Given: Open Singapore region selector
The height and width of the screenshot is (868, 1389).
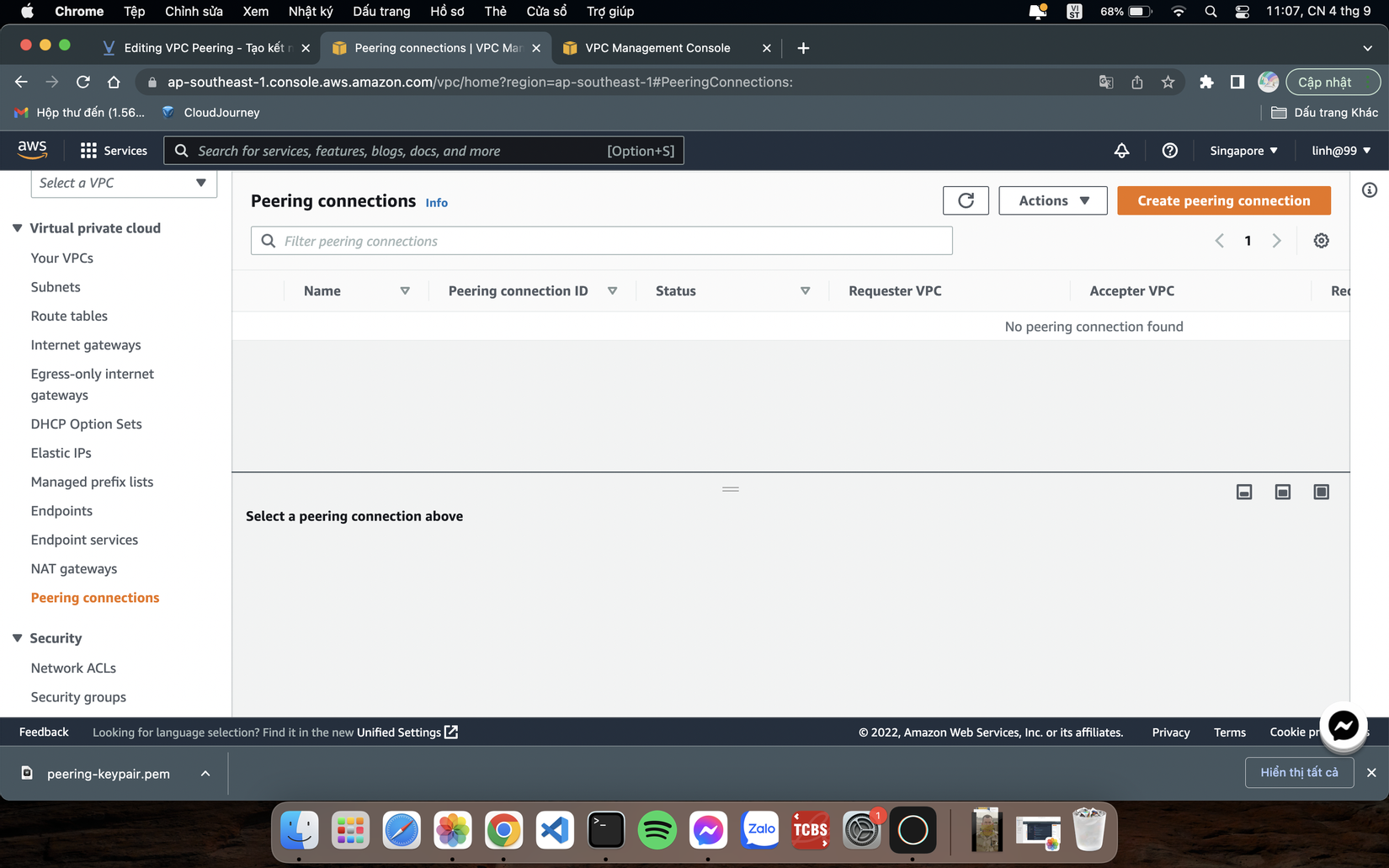Looking at the screenshot, I should point(1243,151).
